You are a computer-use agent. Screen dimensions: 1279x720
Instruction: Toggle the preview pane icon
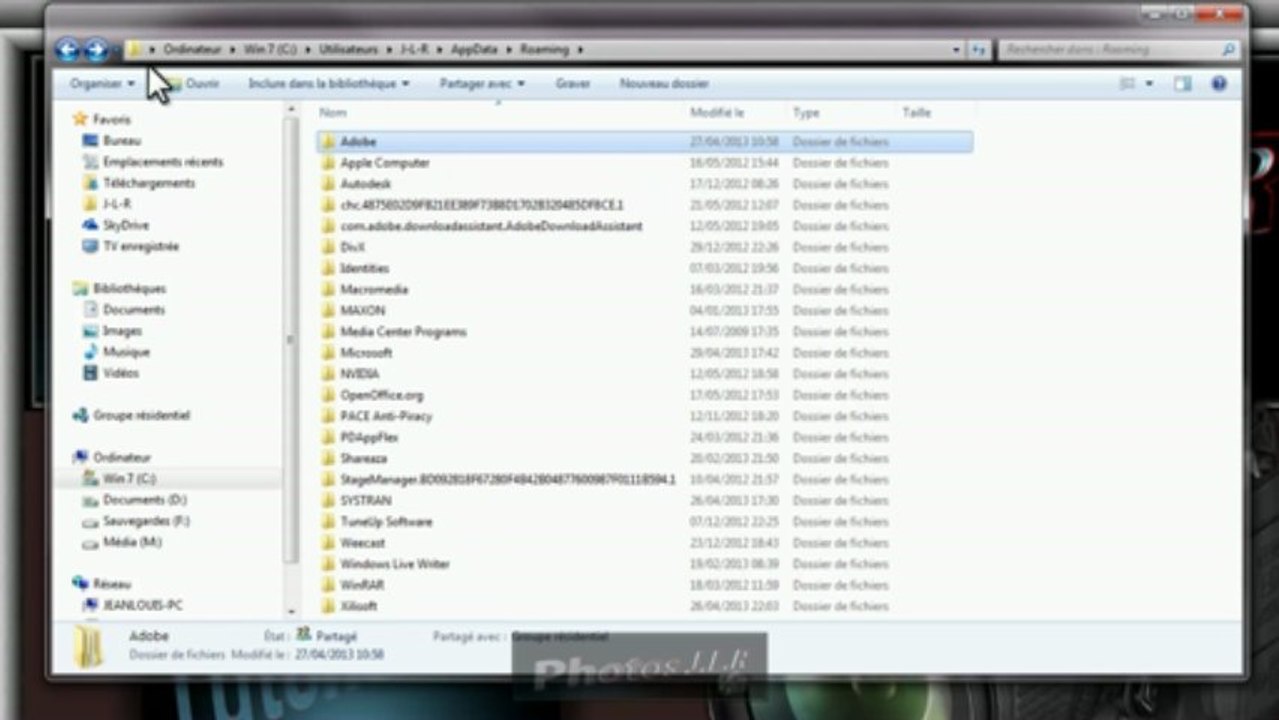tap(1183, 84)
